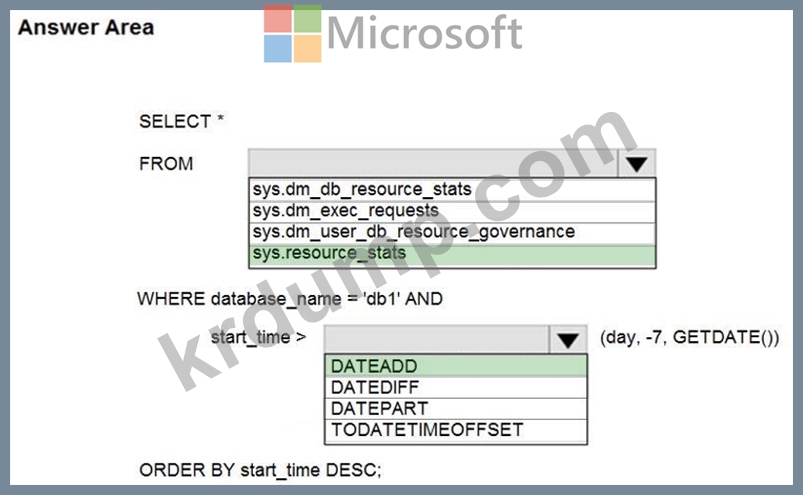The width and height of the screenshot is (803, 495).
Task: Click the (day, -7, GETDATE()) arguments text
Action: click(x=689, y=337)
